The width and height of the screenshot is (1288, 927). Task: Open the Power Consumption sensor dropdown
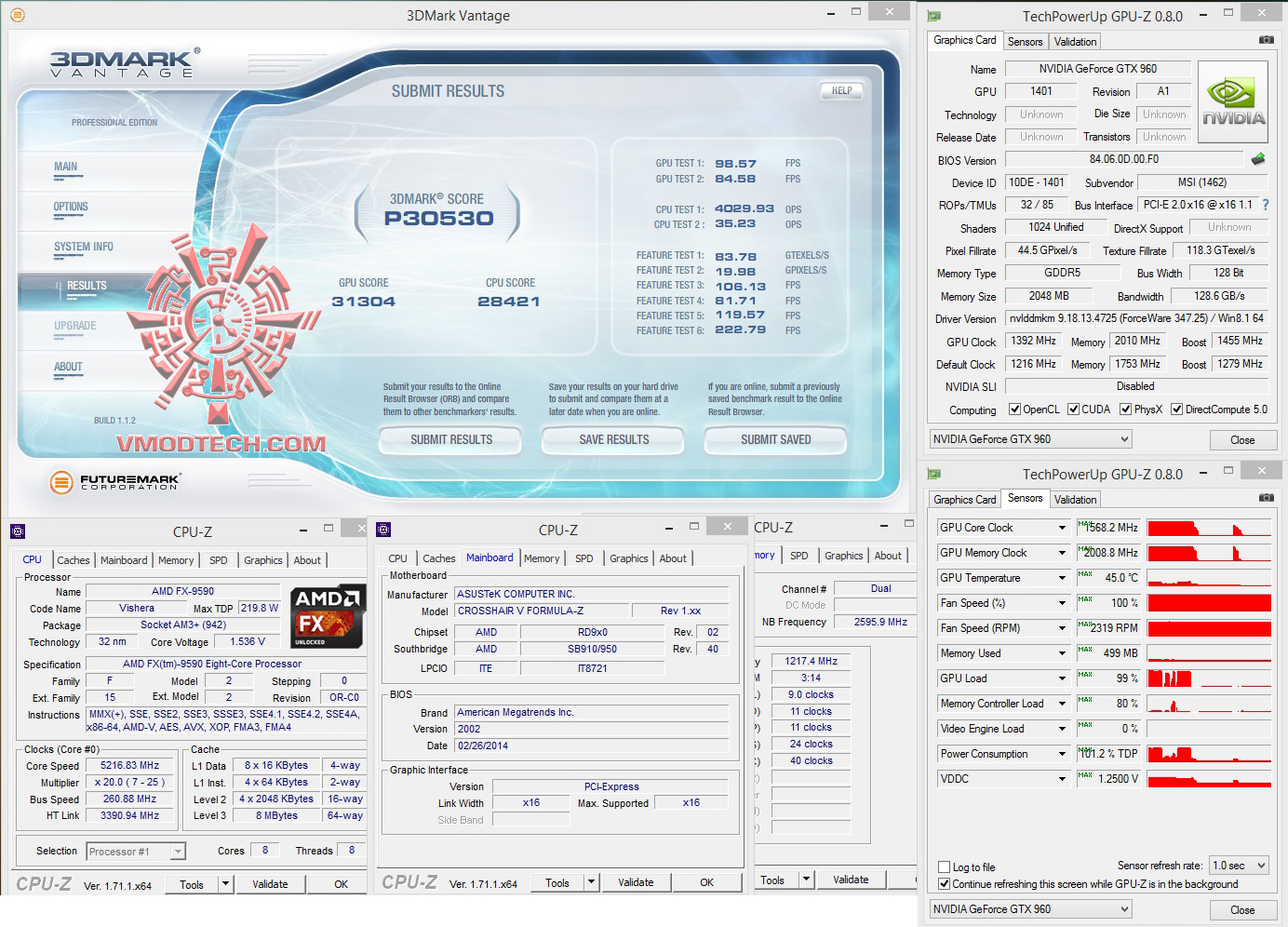pyautogui.click(x=1062, y=754)
